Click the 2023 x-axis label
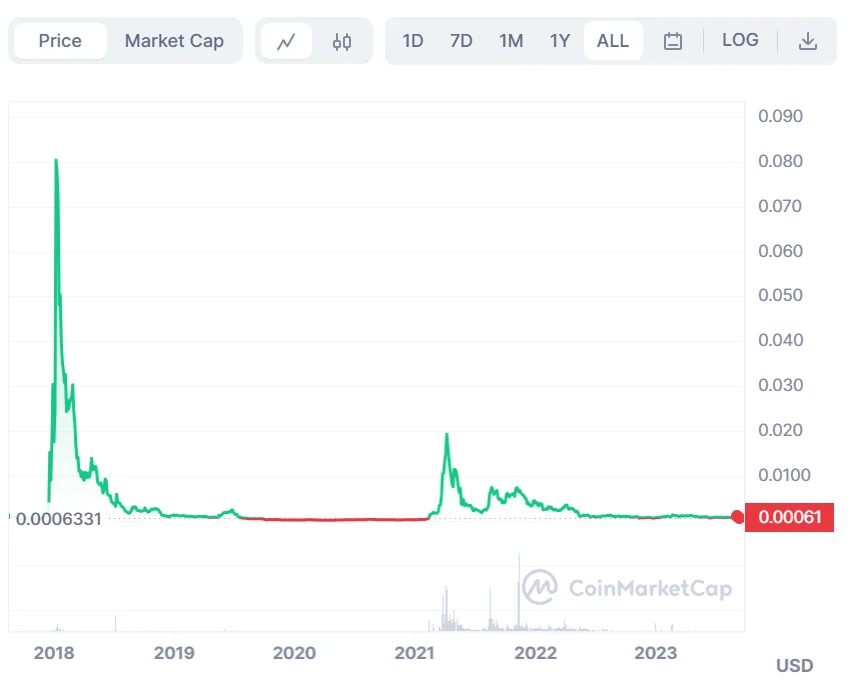The width and height of the screenshot is (850, 693). pyautogui.click(x=656, y=653)
